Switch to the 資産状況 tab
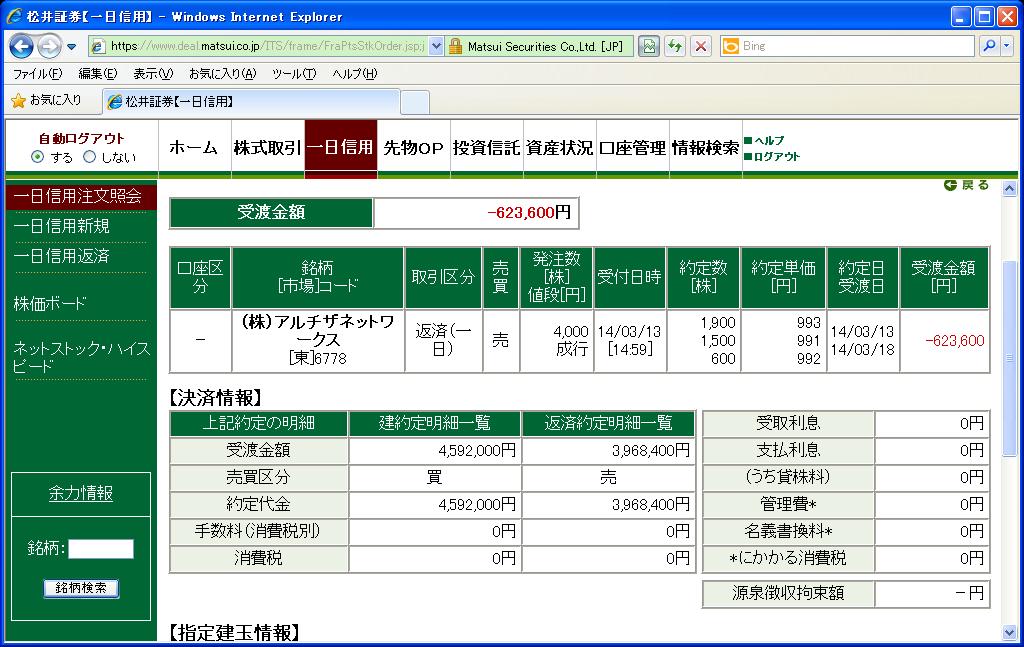The image size is (1024, 647). coord(559,148)
